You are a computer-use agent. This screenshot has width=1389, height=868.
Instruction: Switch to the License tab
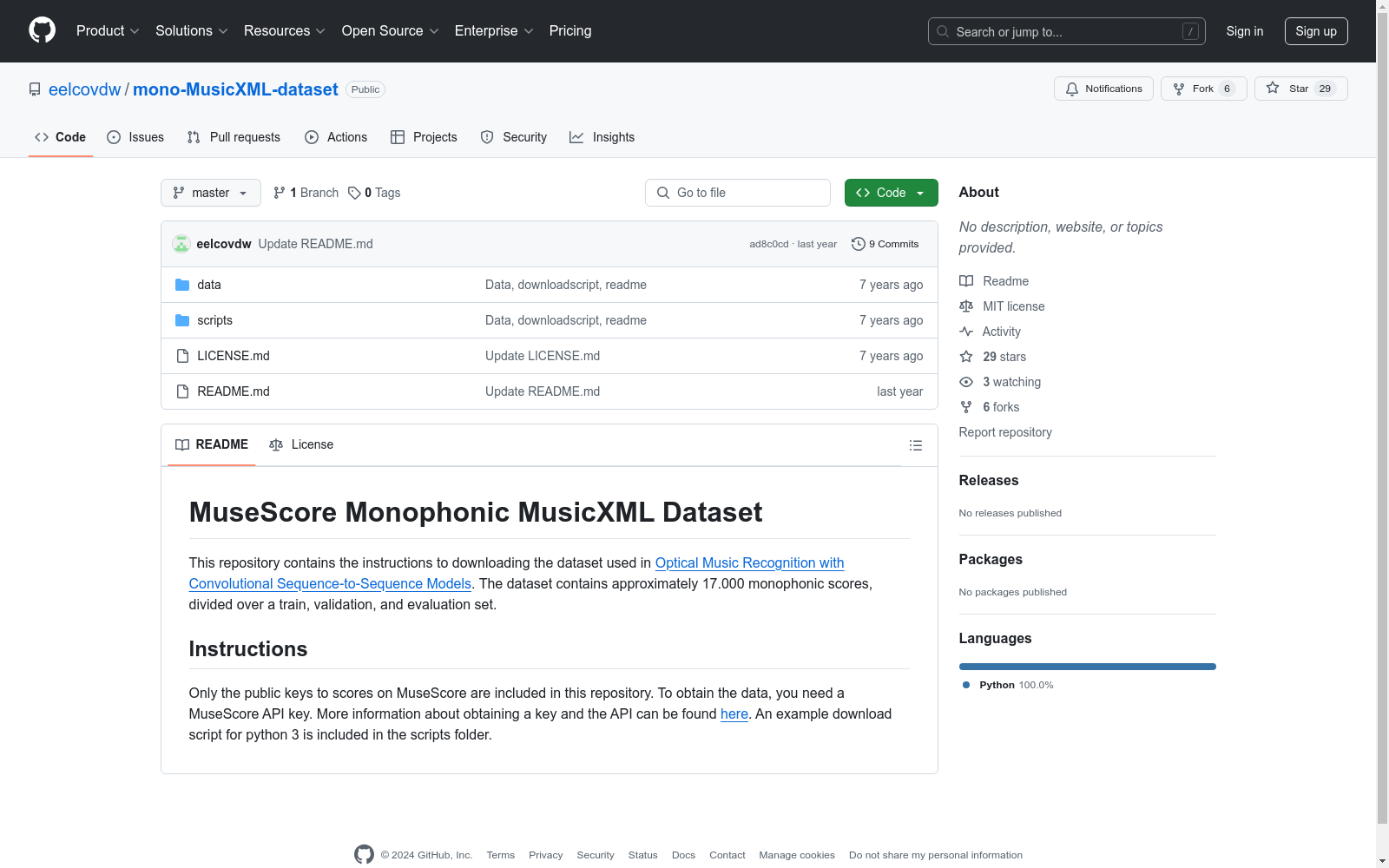[x=301, y=444]
